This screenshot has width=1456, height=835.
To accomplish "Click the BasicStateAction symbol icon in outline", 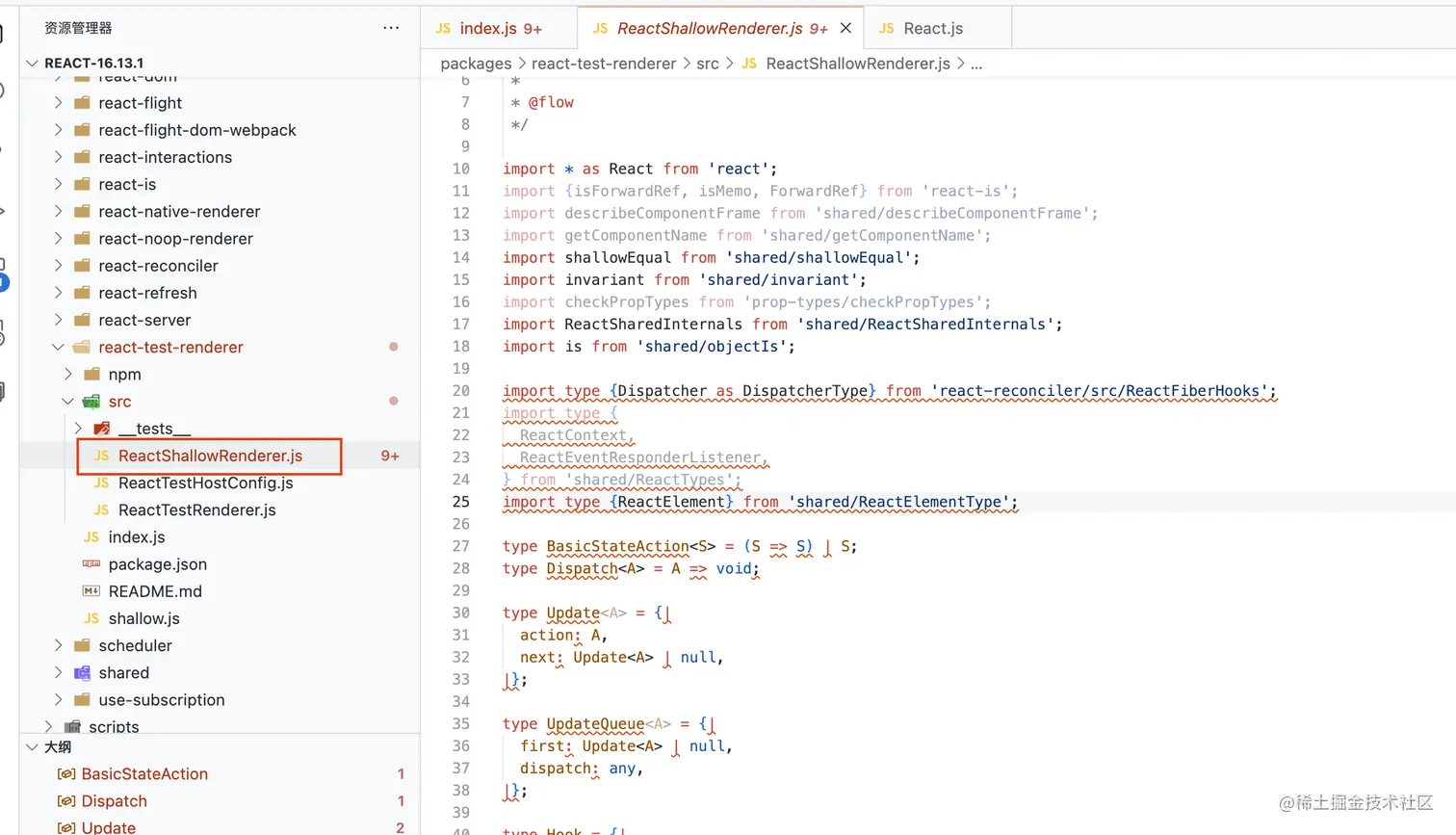I will pyautogui.click(x=66, y=773).
